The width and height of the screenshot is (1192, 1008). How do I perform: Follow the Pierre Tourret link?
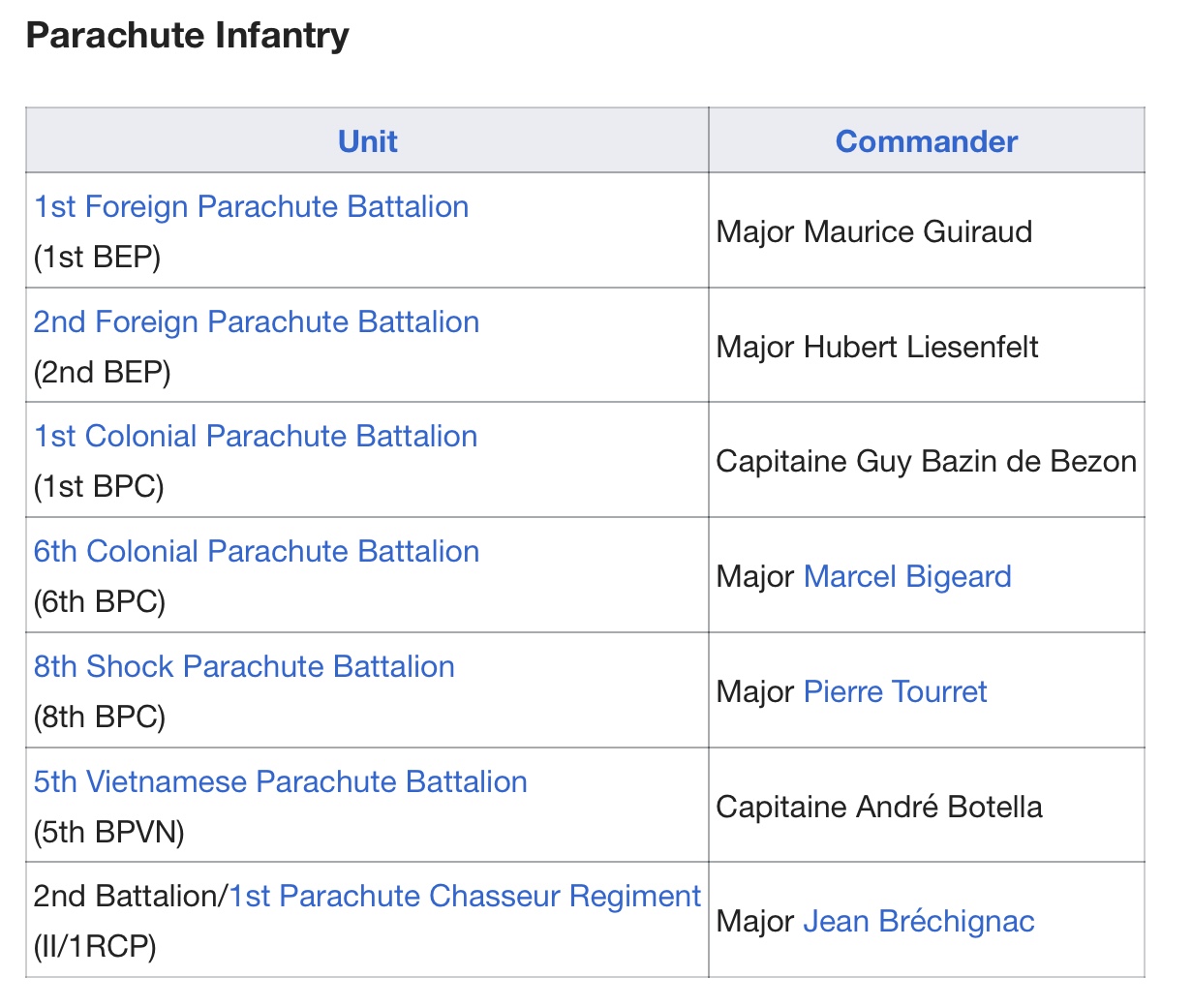coord(895,691)
